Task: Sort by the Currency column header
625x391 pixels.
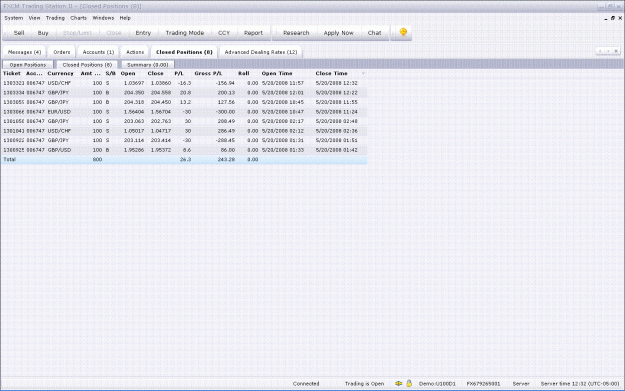Action: click(x=60, y=73)
